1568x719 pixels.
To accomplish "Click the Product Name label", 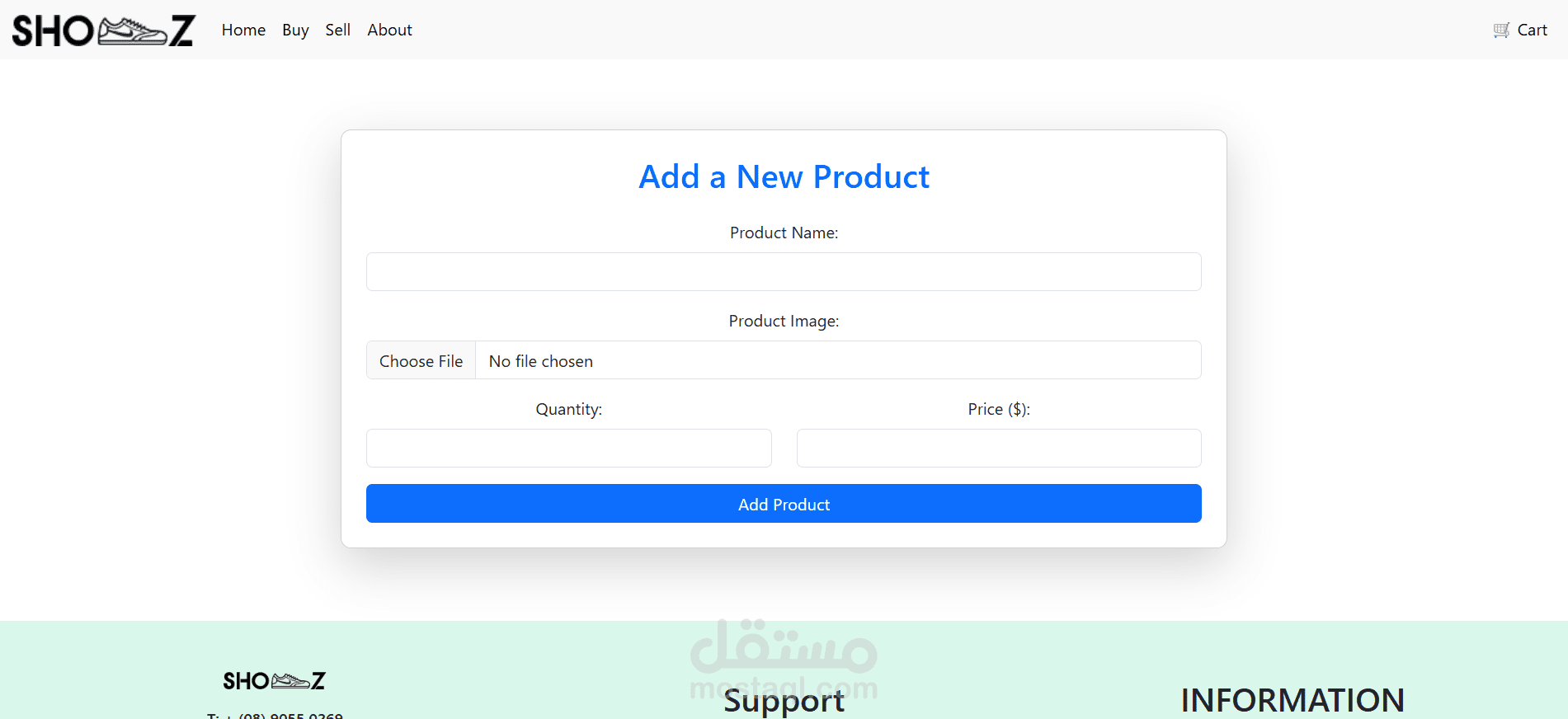I will point(784,233).
